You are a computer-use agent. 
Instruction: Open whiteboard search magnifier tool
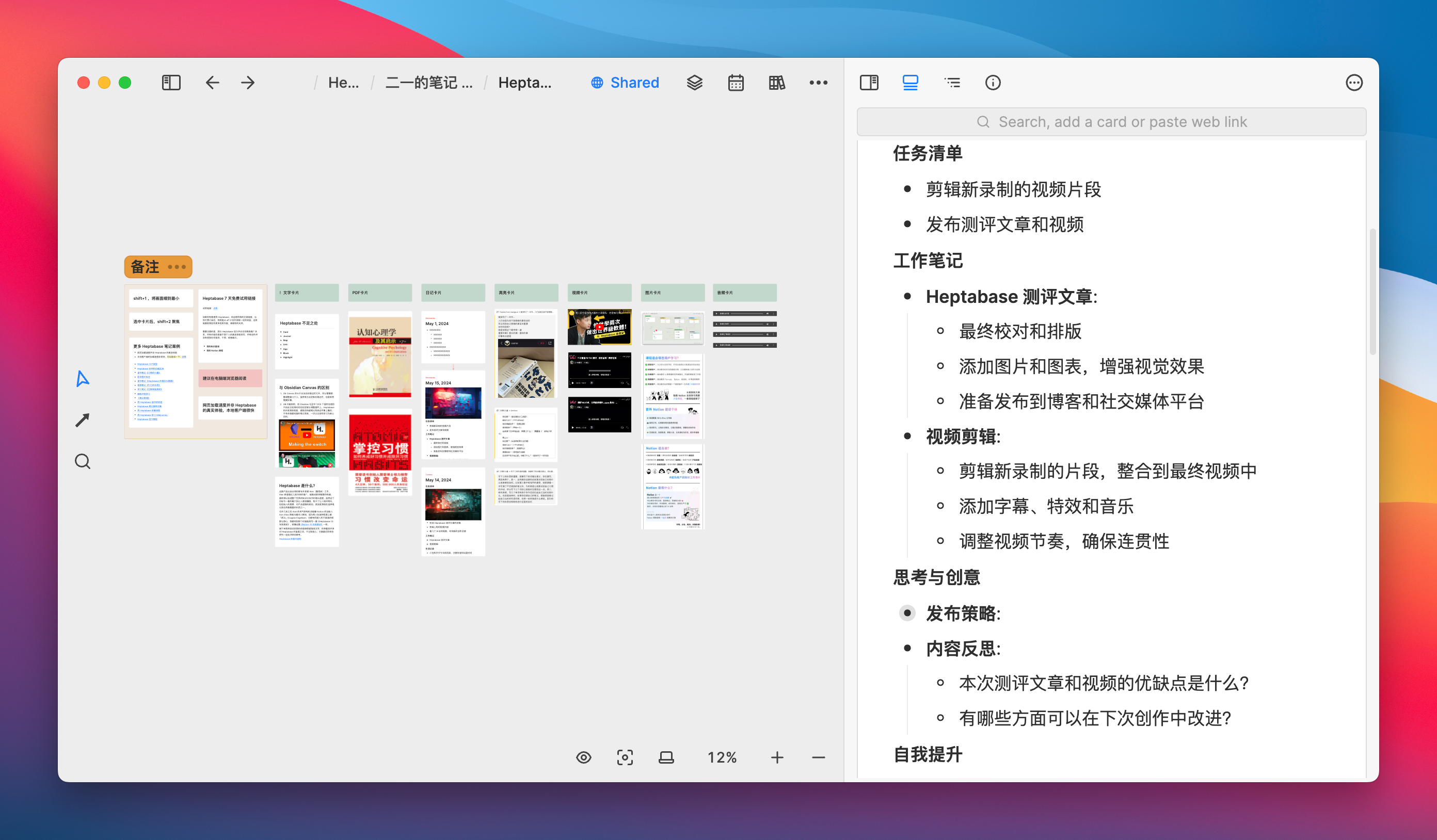point(83,461)
